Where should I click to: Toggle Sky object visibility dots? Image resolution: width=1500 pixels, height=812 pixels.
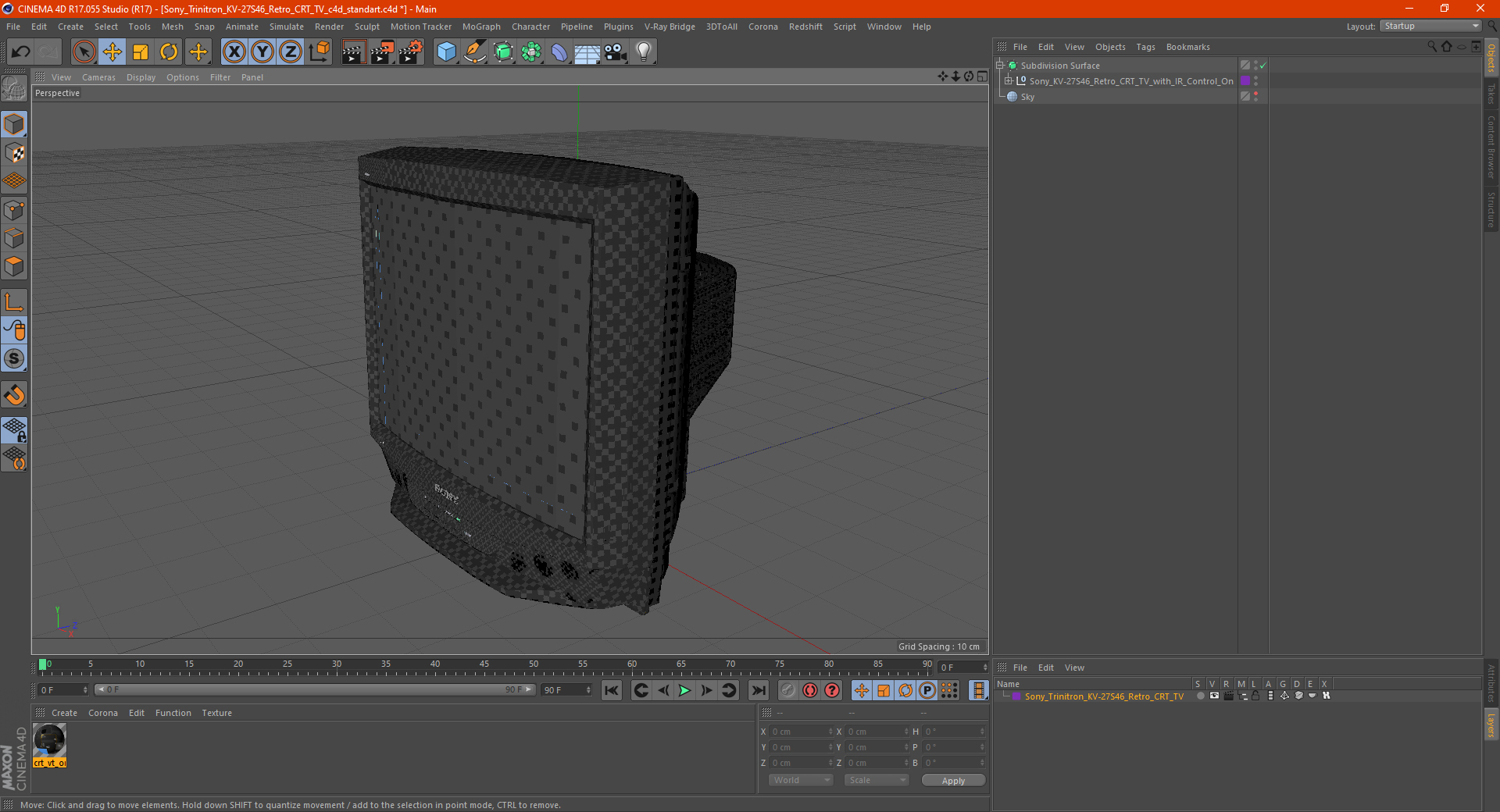tap(1255, 97)
